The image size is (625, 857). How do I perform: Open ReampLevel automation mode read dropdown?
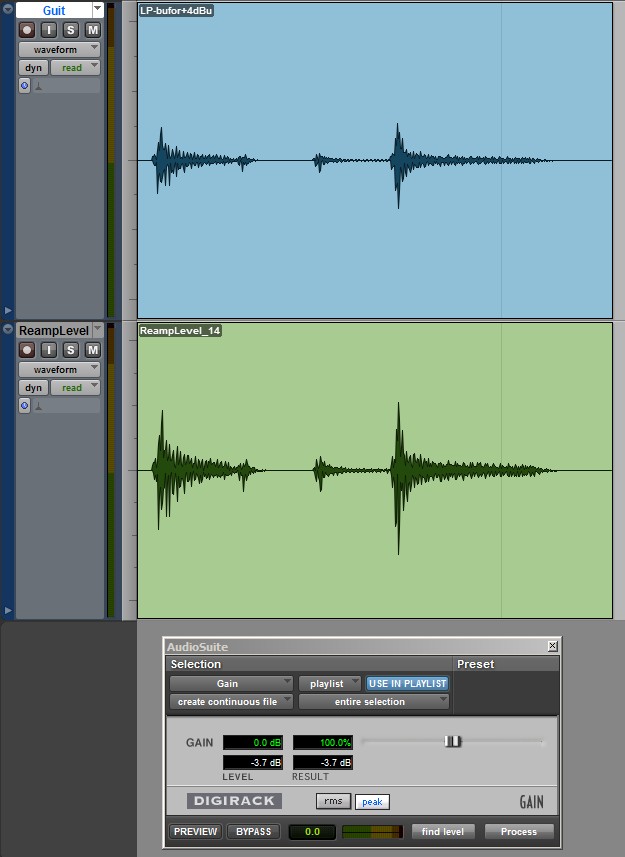pyautogui.click(x=77, y=388)
